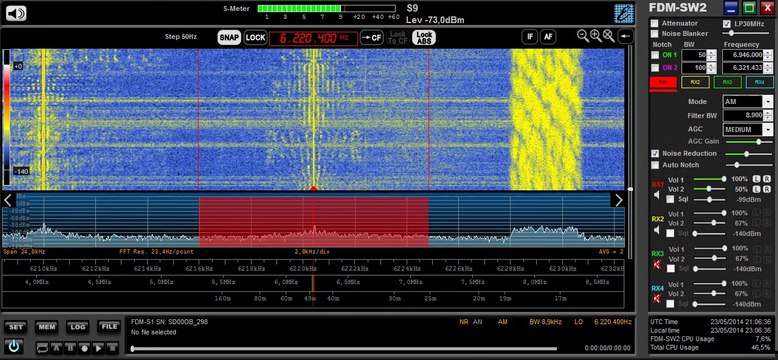Image resolution: width=778 pixels, height=360 pixels.
Task: Click the 6.220.400 Hz frequency display
Action: (x=314, y=38)
